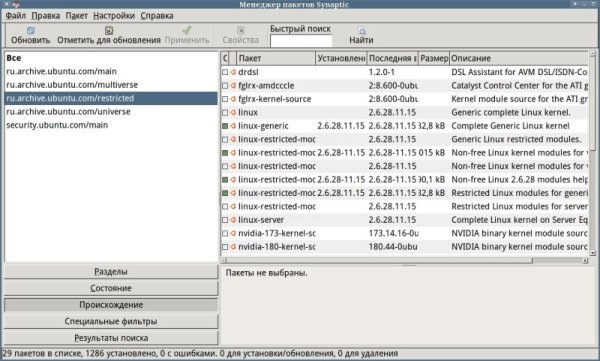
Task: Select ru.archive.ubuntu.com/main origin
Action: pyautogui.click(x=111, y=71)
